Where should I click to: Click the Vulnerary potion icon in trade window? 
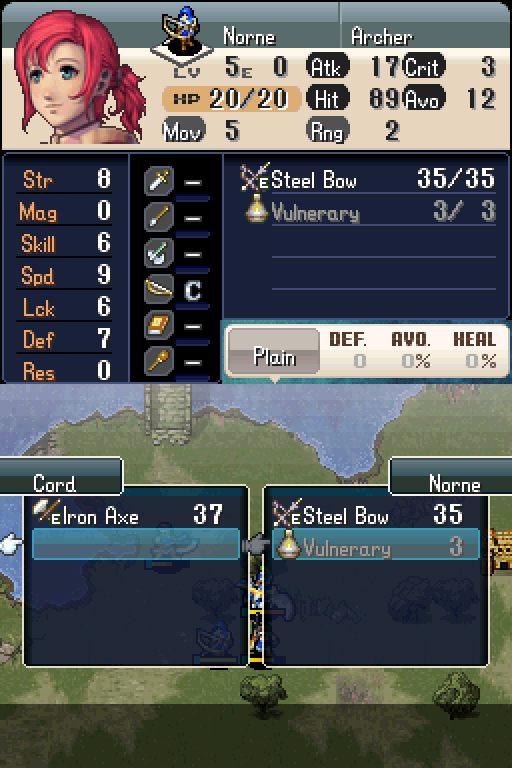(x=288, y=544)
